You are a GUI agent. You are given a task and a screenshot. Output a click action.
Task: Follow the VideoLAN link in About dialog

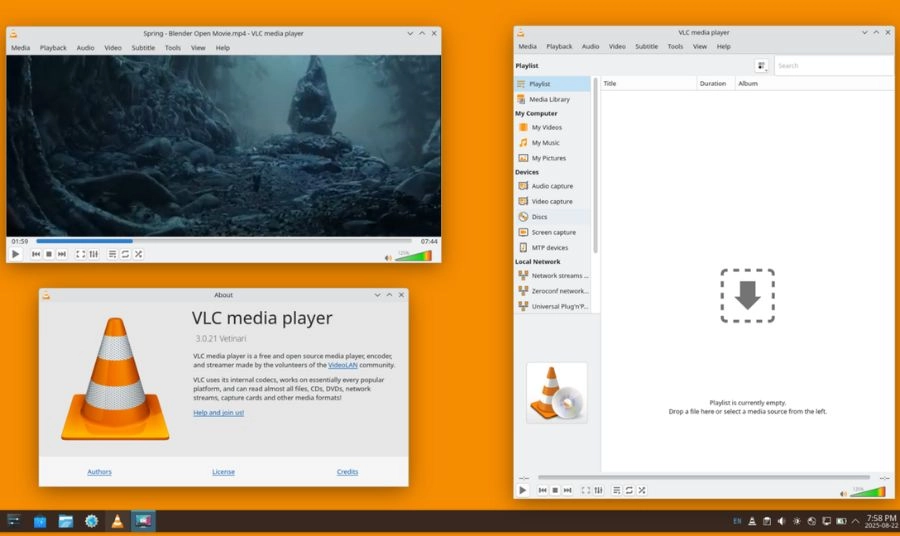pos(343,365)
